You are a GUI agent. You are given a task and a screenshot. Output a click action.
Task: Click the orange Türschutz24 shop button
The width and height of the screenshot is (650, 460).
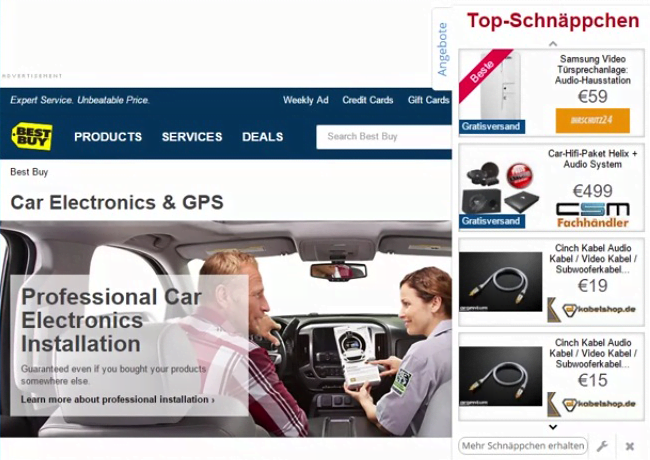[592, 121]
